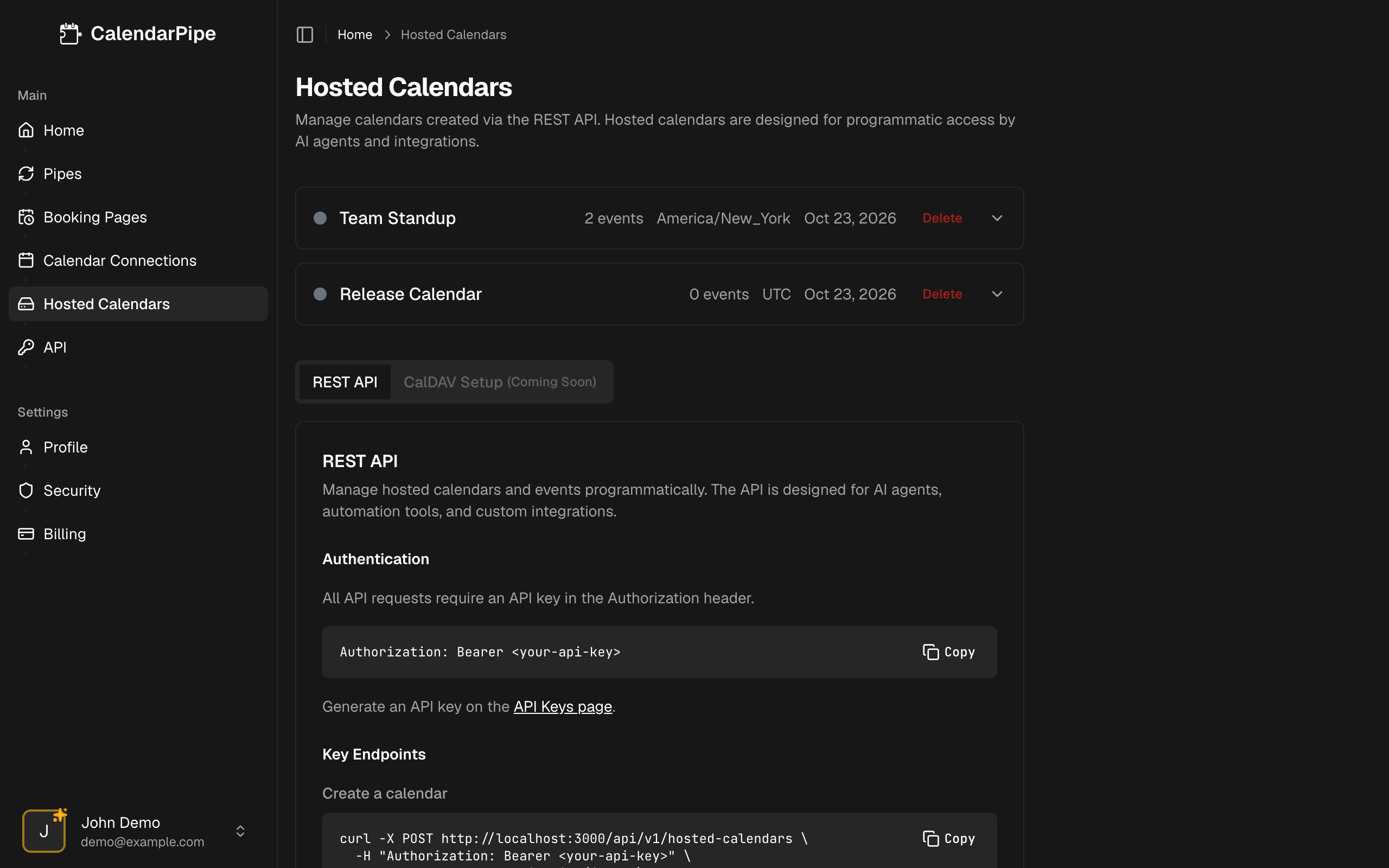The width and height of the screenshot is (1389, 868).
Task: Click the Calendar Connections icon
Action: (26, 260)
